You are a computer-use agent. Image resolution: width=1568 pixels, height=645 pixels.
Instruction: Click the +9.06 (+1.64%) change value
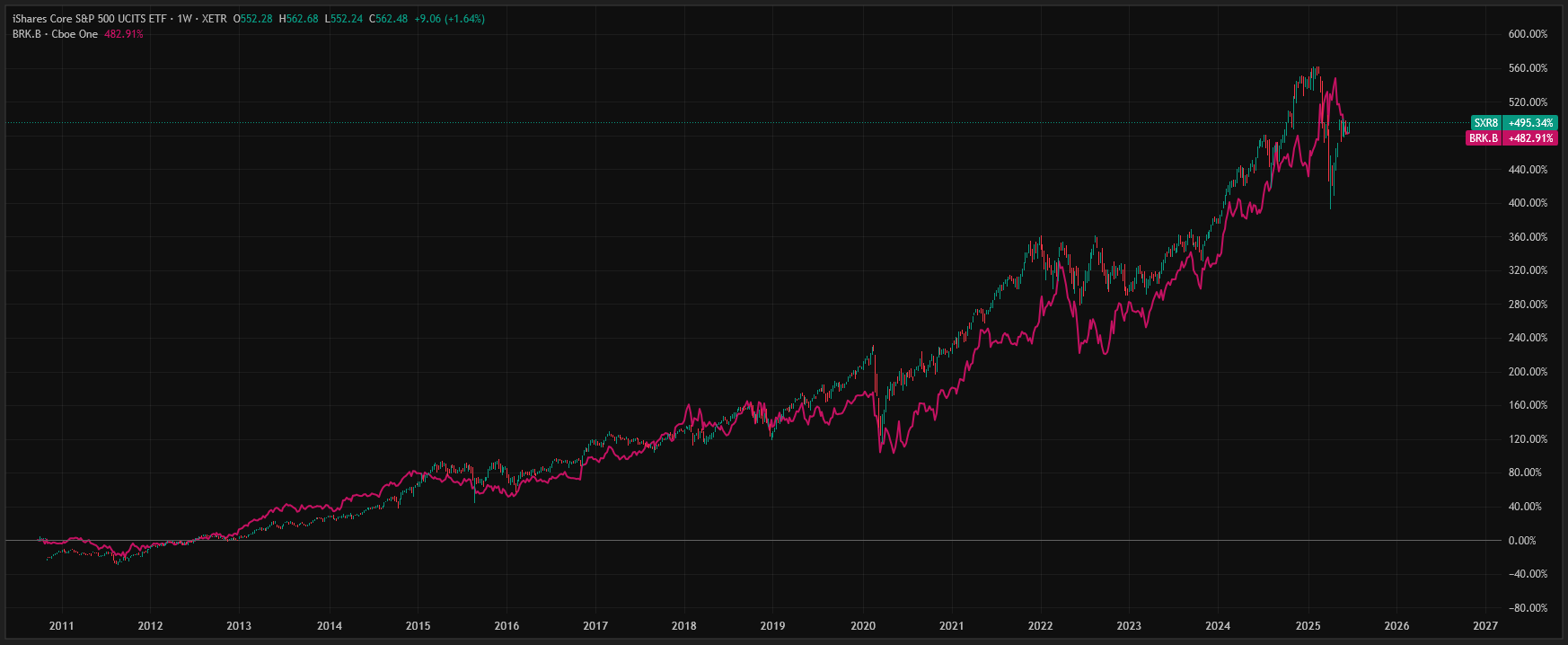tap(449, 19)
